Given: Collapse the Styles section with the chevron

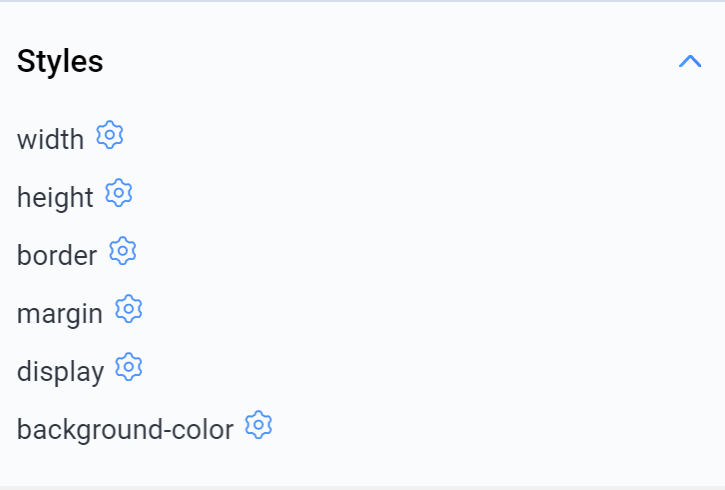Looking at the screenshot, I should 689,62.
